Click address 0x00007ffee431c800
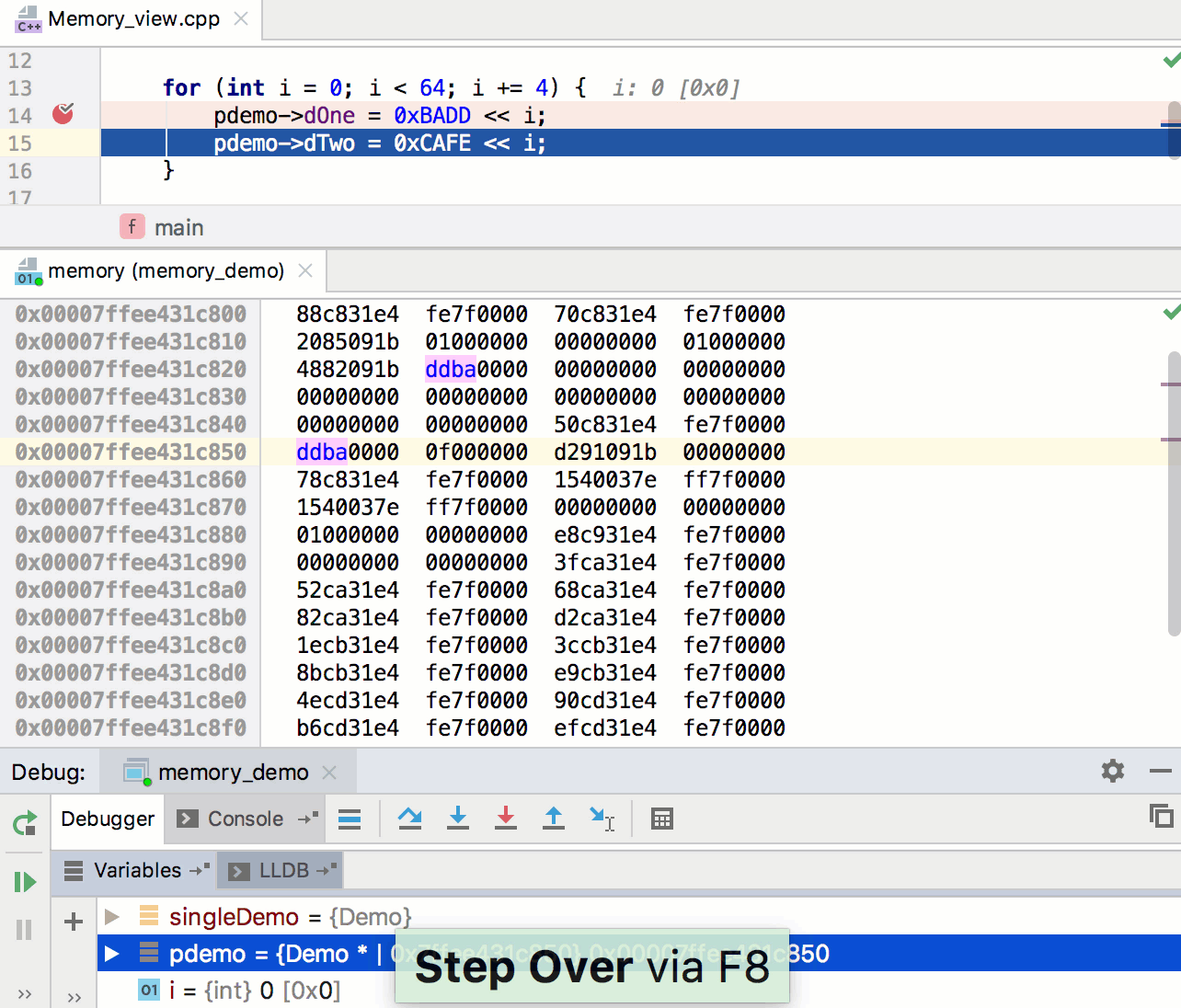Screen dimensions: 1181x1008 pyautogui.click(x=131, y=314)
